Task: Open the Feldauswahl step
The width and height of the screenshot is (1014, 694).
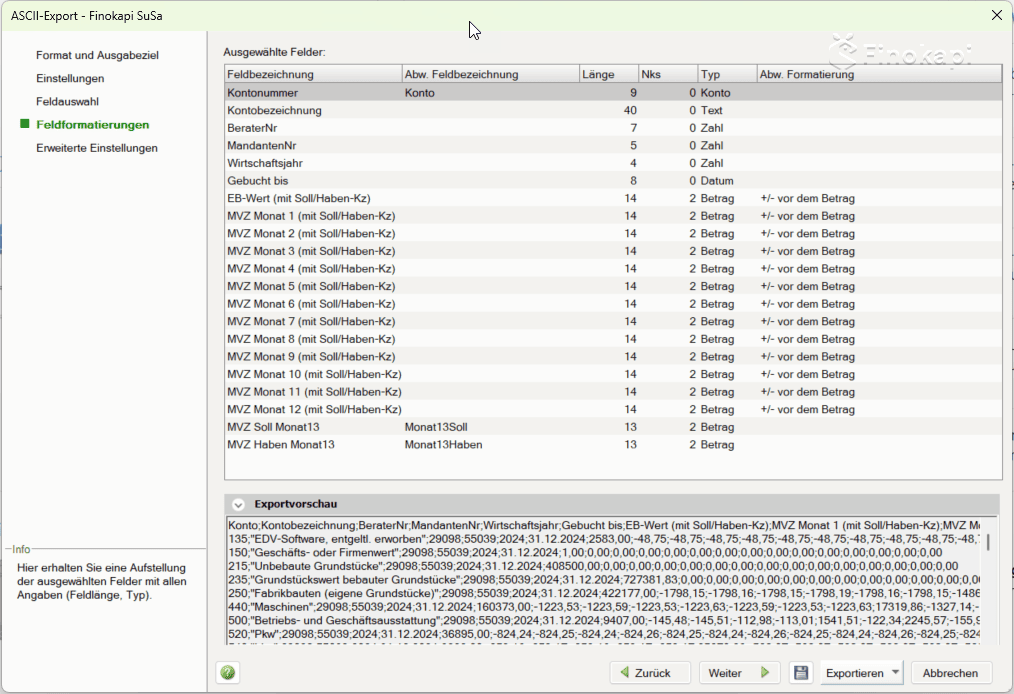Action: [x=67, y=102]
